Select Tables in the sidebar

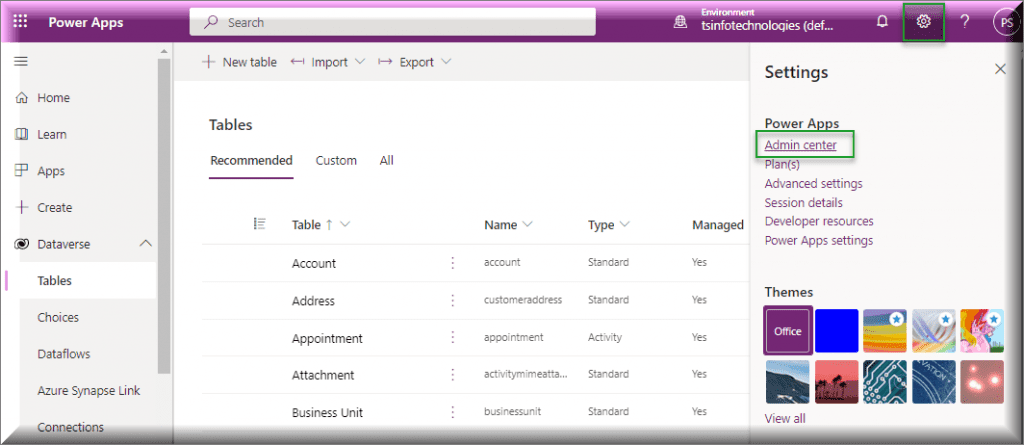coord(55,281)
